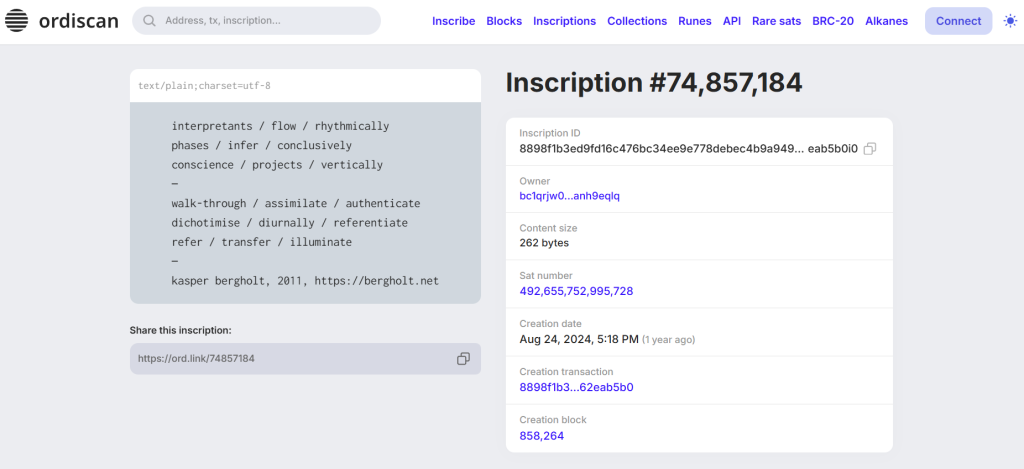Open the Inscriptions menu item
The image size is (1024, 469).
[564, 21]
